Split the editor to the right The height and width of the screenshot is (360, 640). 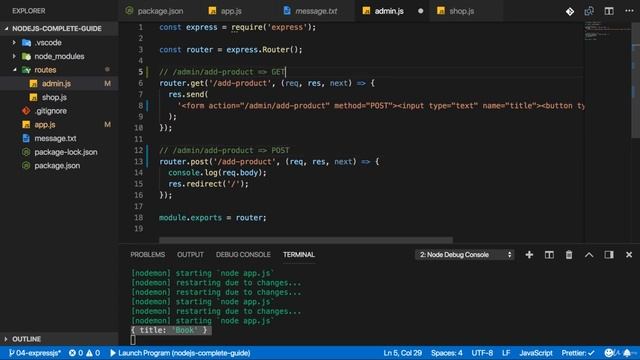609,11
